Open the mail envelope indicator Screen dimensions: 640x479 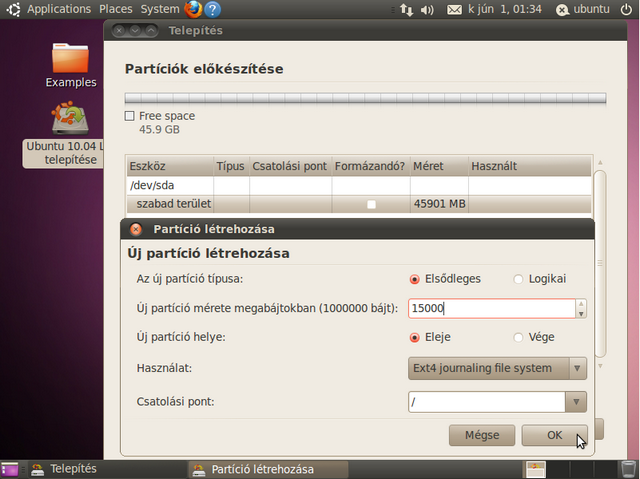455,10
